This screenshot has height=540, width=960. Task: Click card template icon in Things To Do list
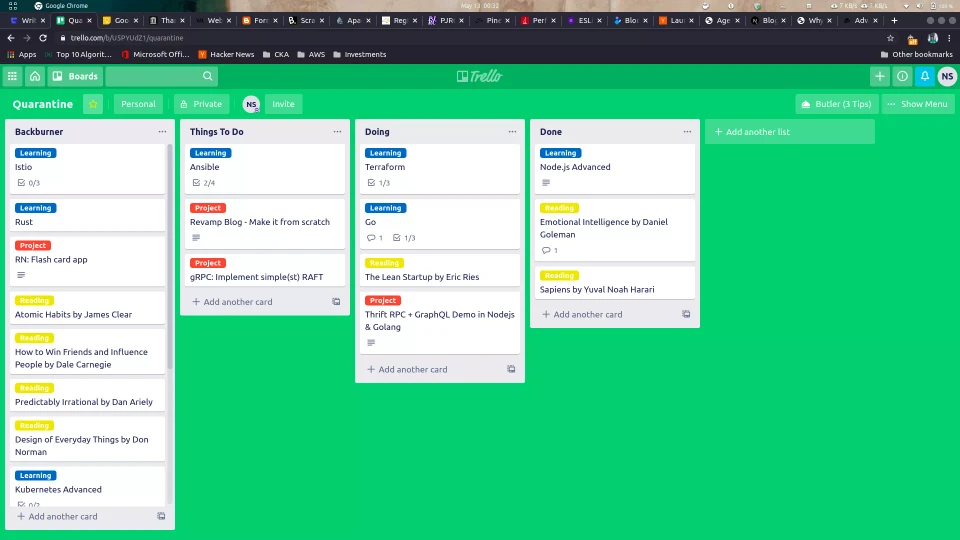[x=336, y=302]
